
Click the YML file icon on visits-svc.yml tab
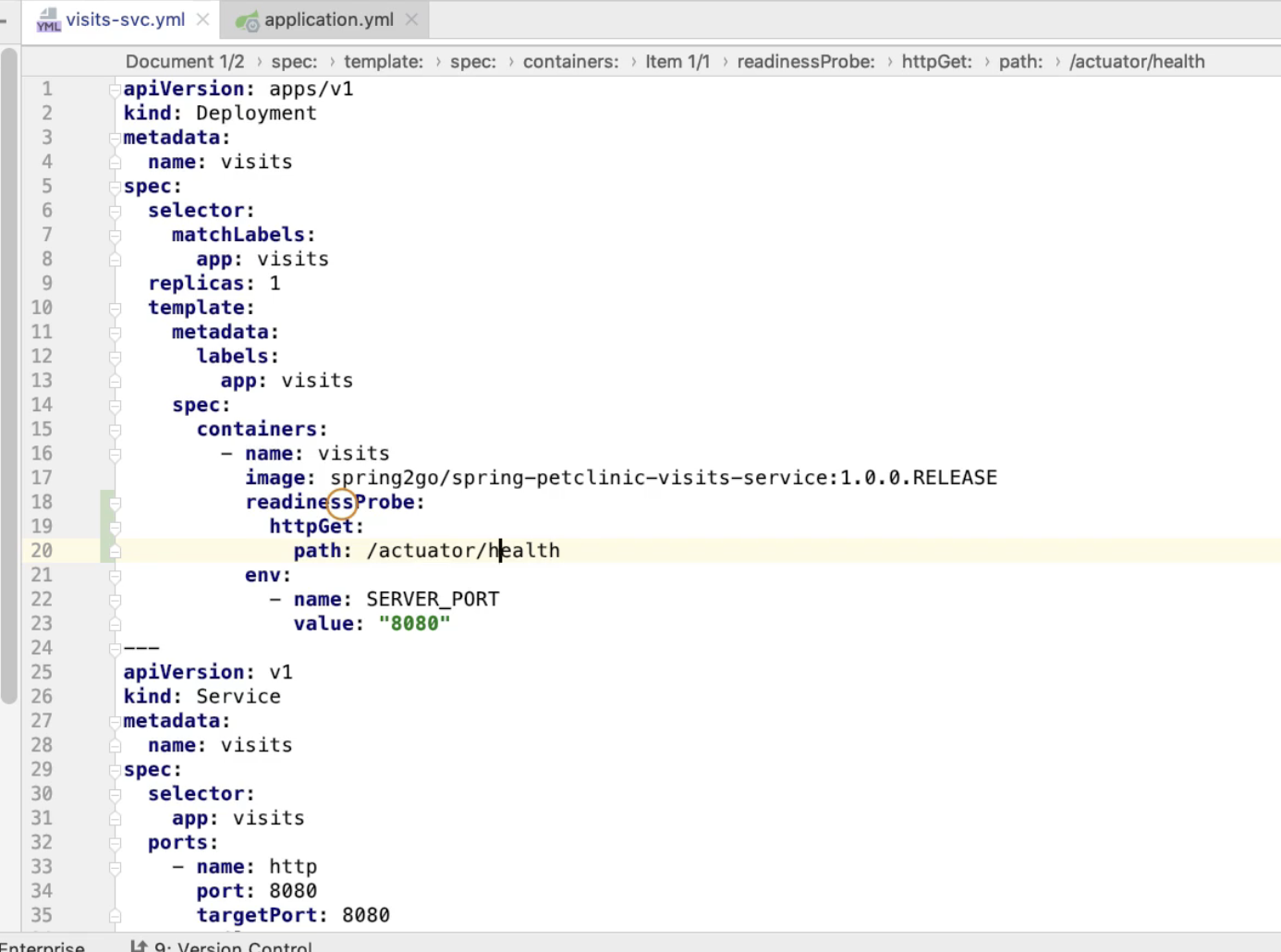[x=48, y=20]
